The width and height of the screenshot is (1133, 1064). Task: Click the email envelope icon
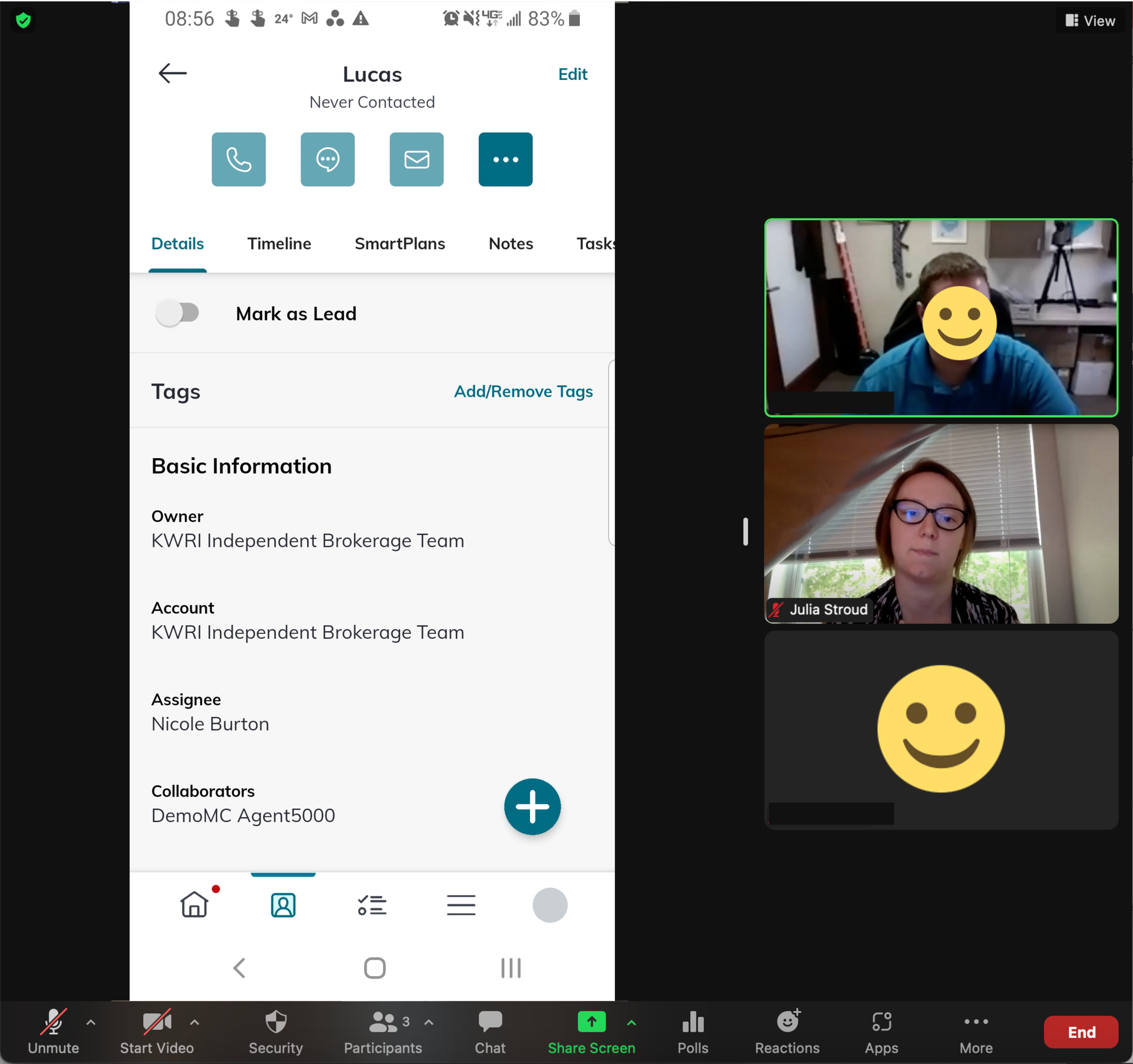click(x=416, y=160)
